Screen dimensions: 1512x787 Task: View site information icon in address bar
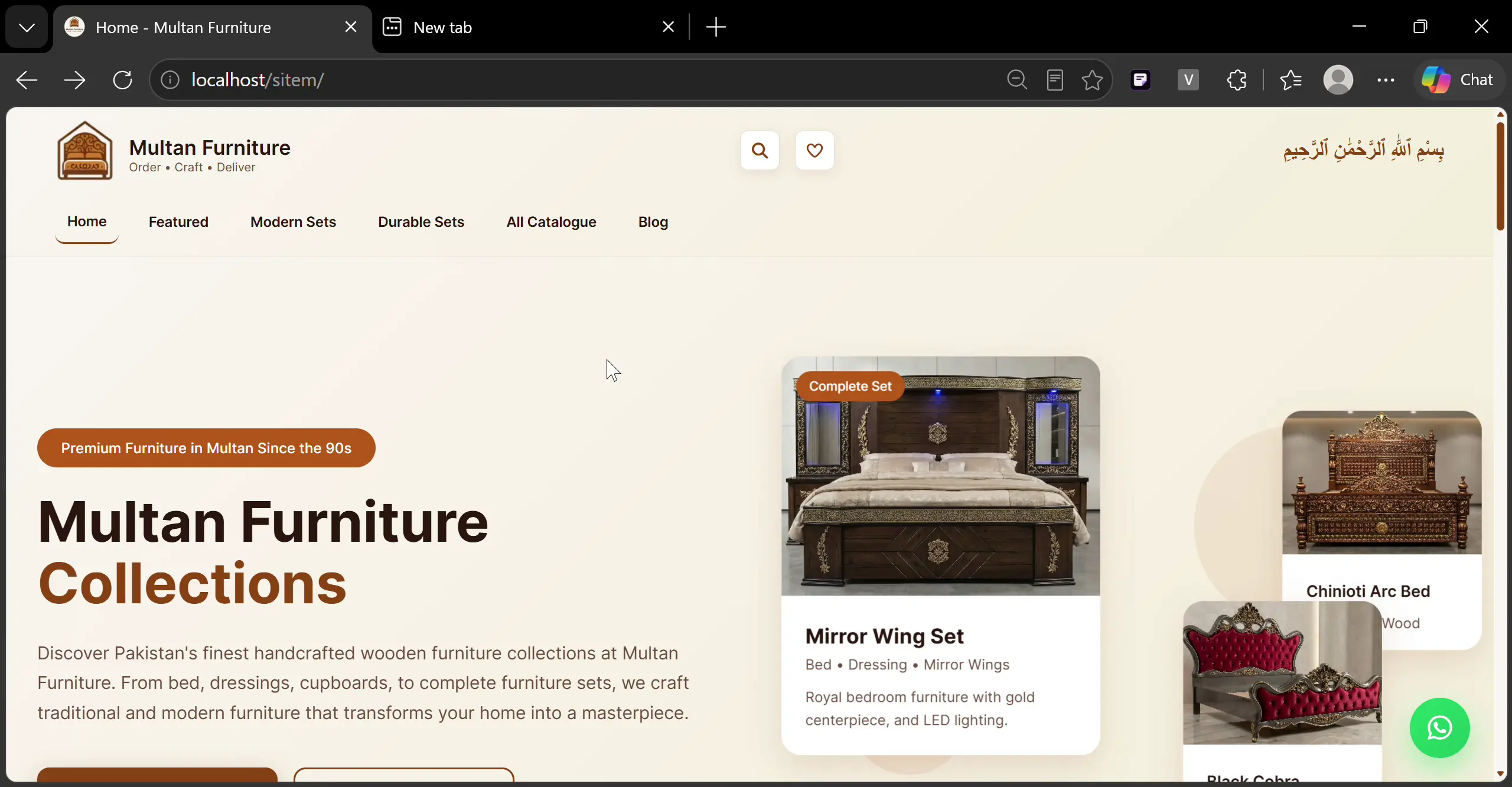(170, 80)
